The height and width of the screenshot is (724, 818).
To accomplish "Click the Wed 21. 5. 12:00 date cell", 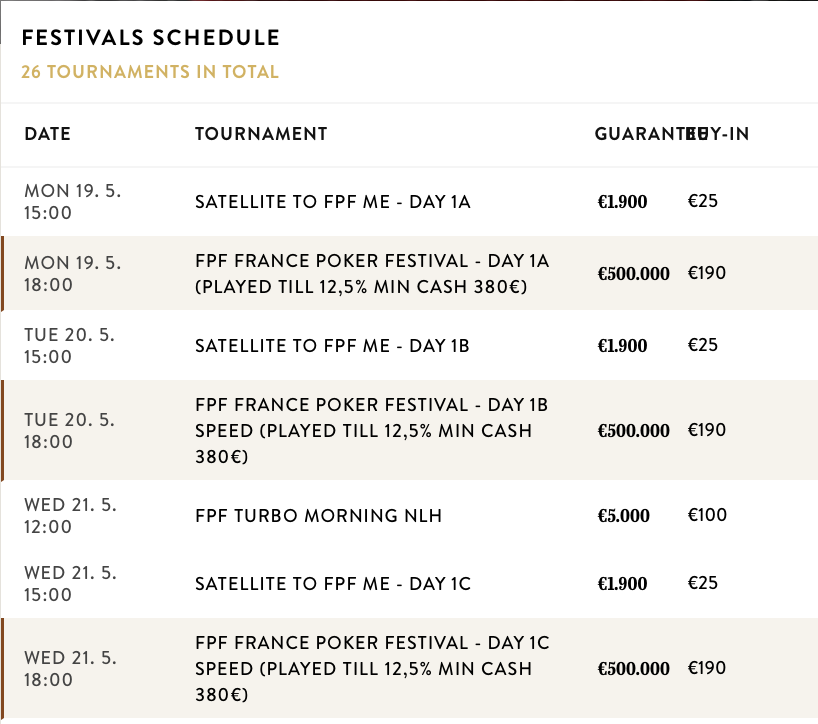I will [x=70, y=516].
